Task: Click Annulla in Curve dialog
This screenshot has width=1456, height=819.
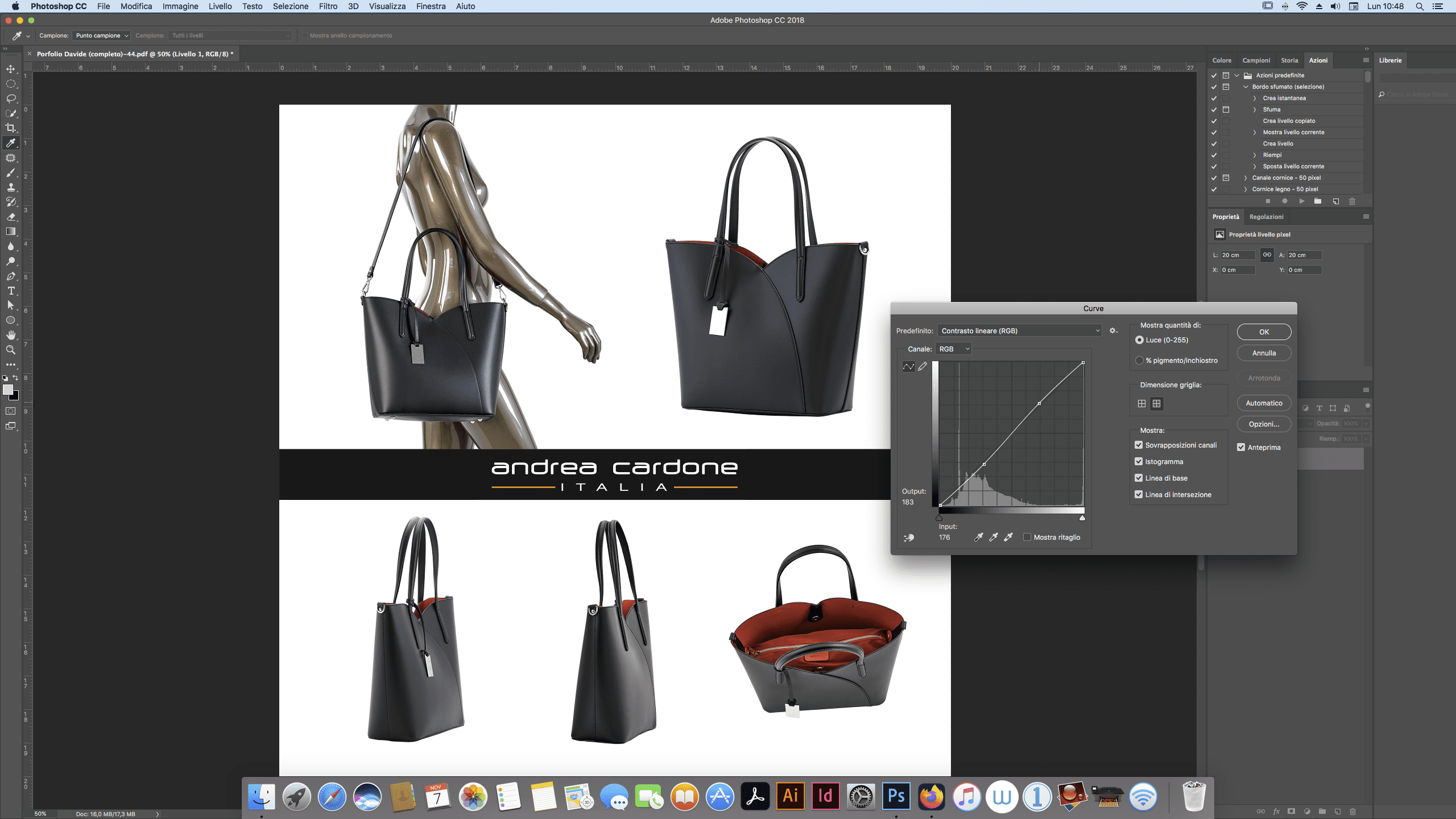Action: point(1264,353)
